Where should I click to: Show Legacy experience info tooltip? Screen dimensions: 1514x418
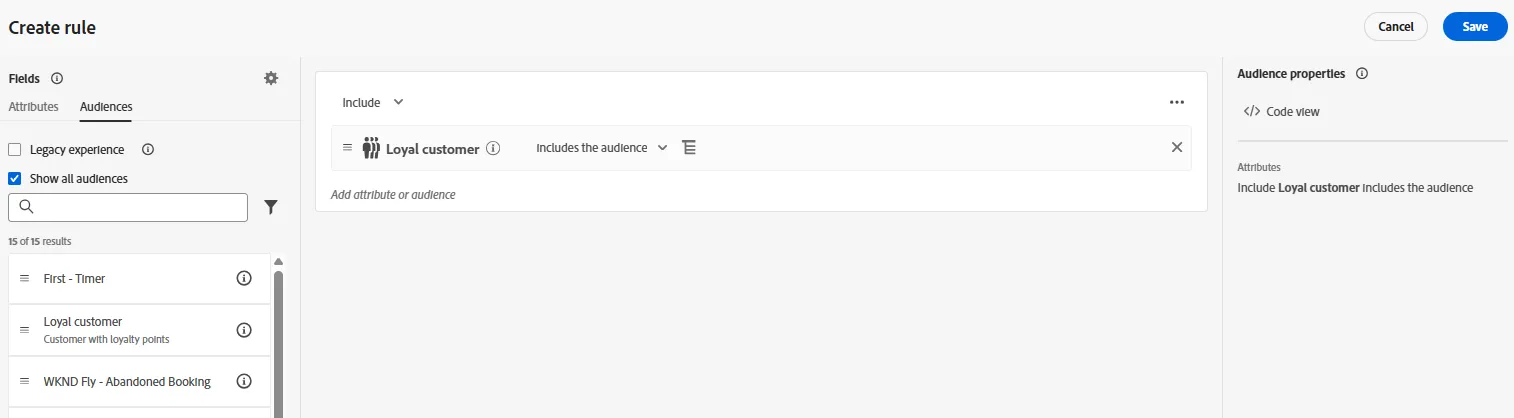point(148,149)
